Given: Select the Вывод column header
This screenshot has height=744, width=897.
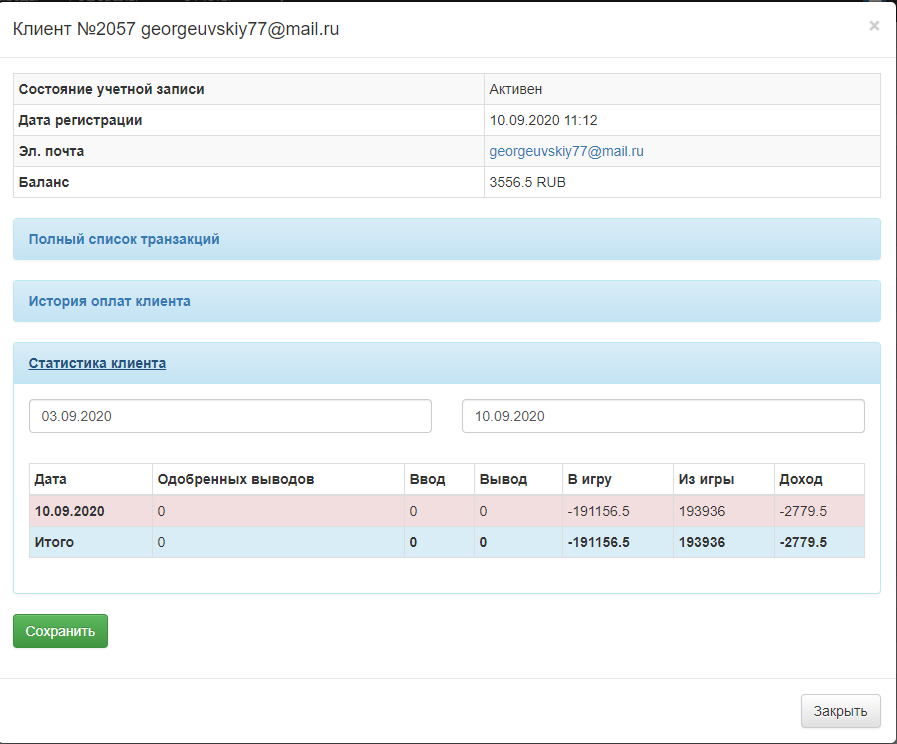Looking at the screenshot, I should 503,480.
